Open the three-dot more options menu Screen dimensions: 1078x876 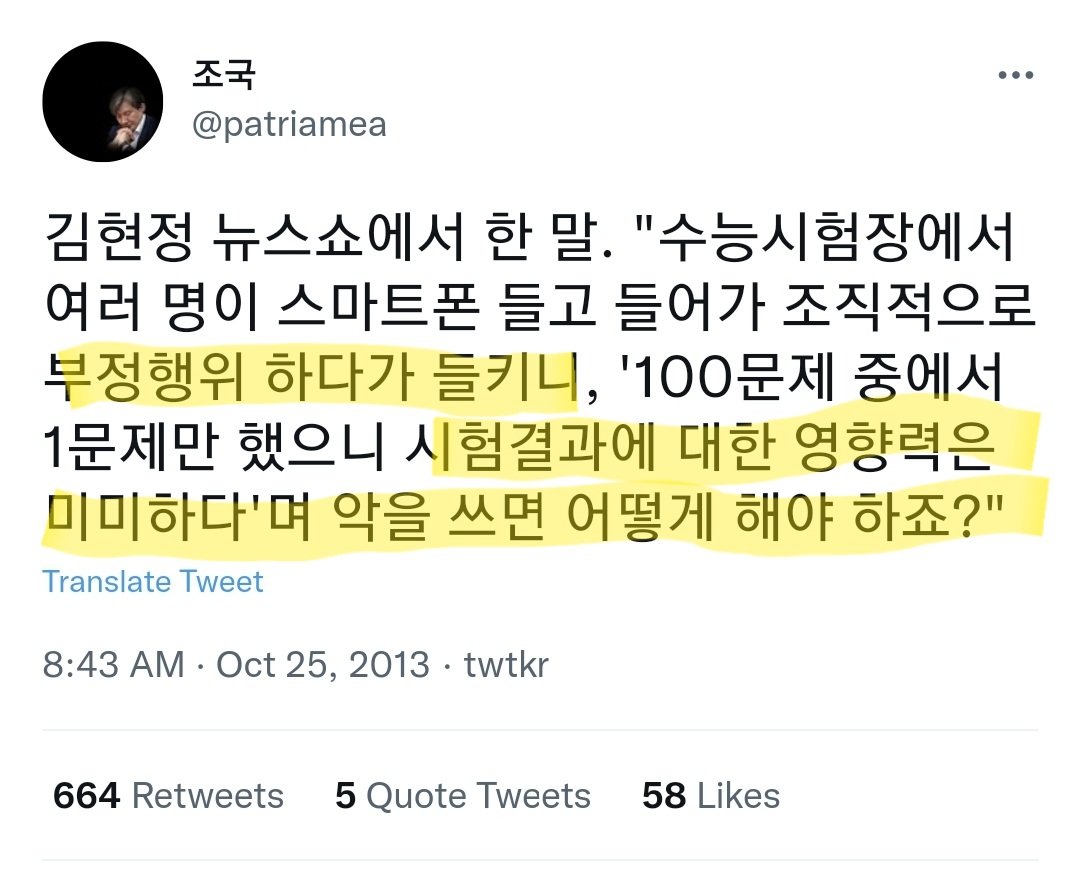click(x=1016, y=75)
